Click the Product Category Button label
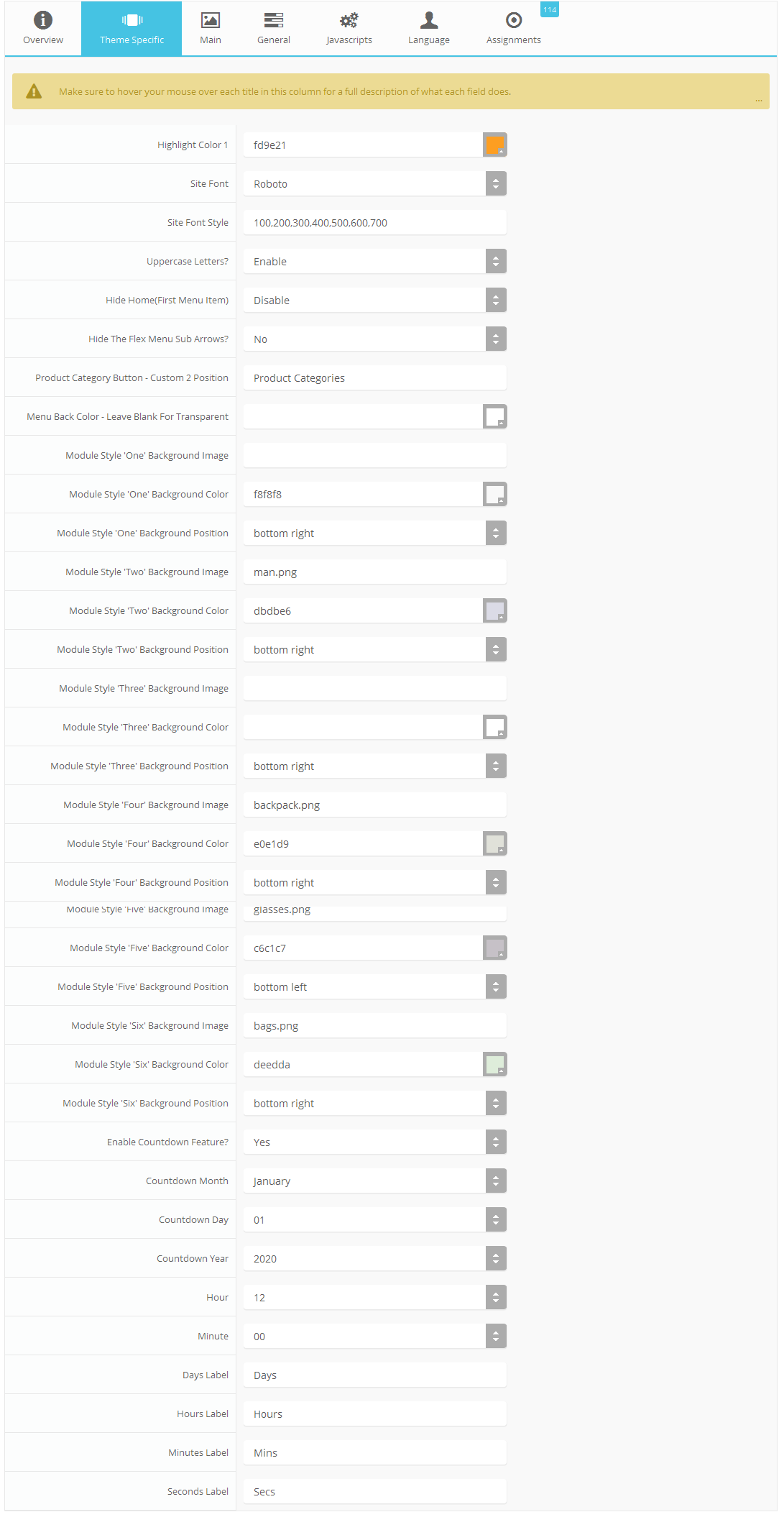This screenshot has width=784, height=1535. (132, 377)
